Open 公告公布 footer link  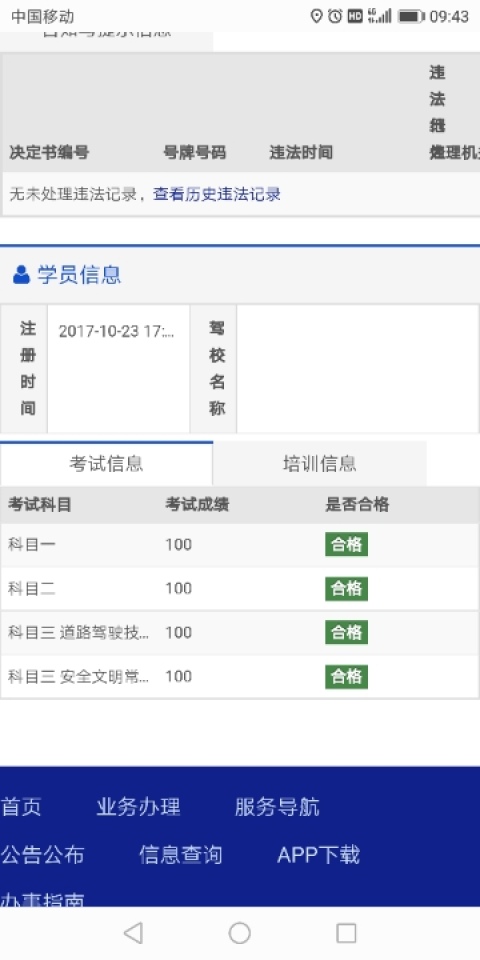[42, 855]
